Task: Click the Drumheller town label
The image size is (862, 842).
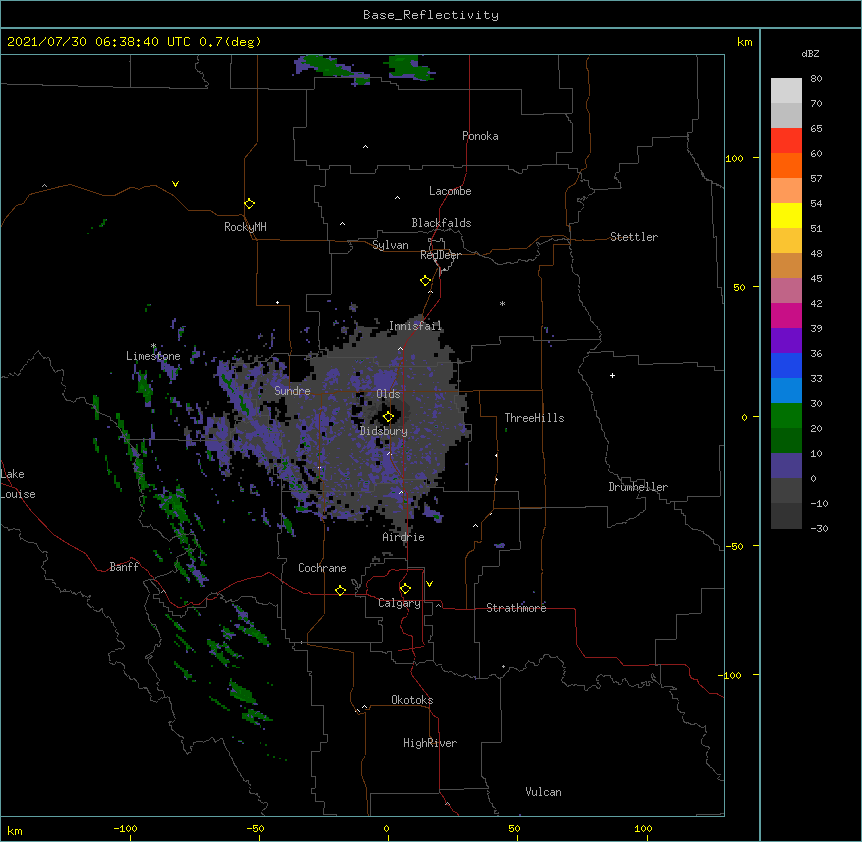Action: tap(638, 487)
